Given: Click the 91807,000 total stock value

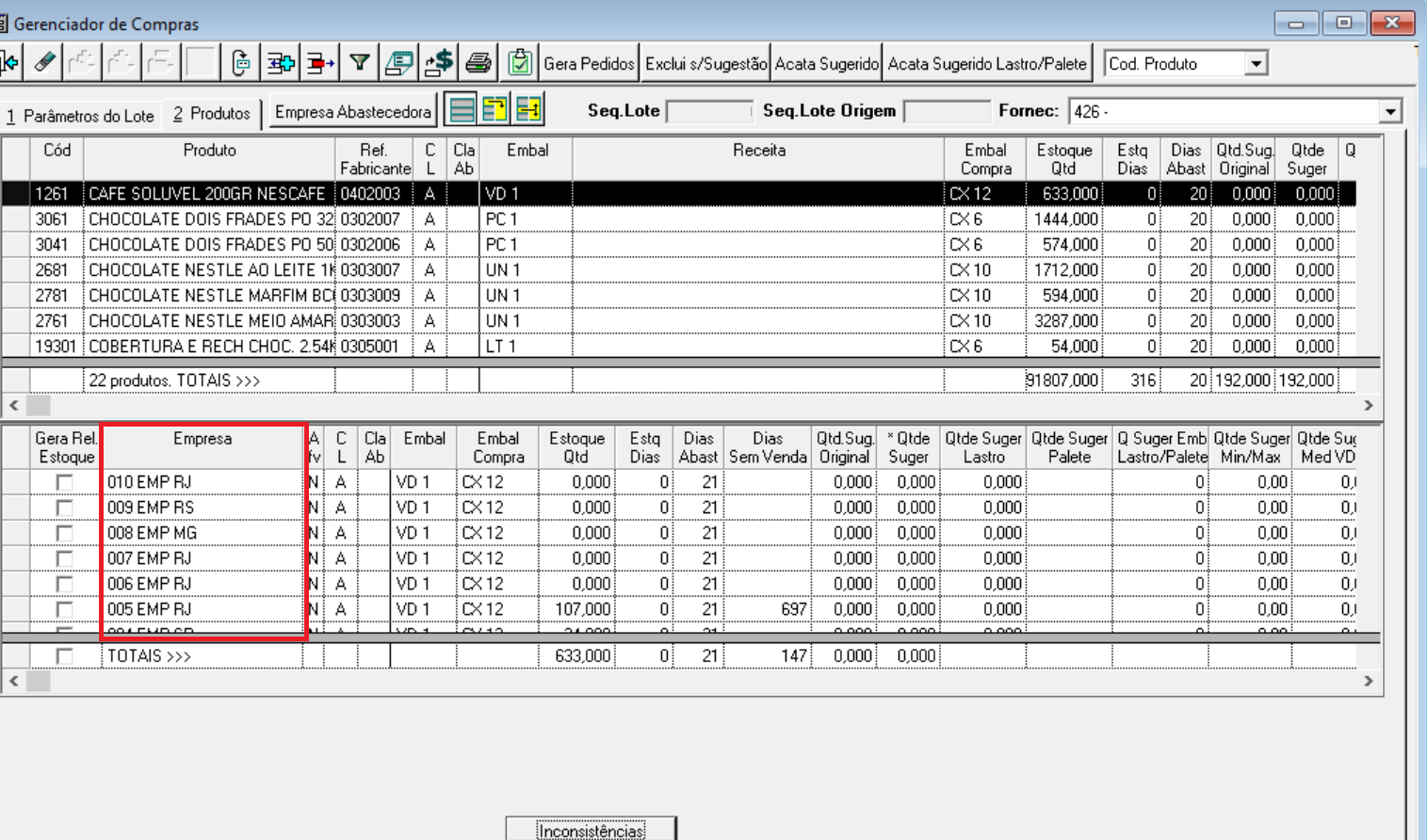Looking at the screenshot, I should click(1062, 380).
